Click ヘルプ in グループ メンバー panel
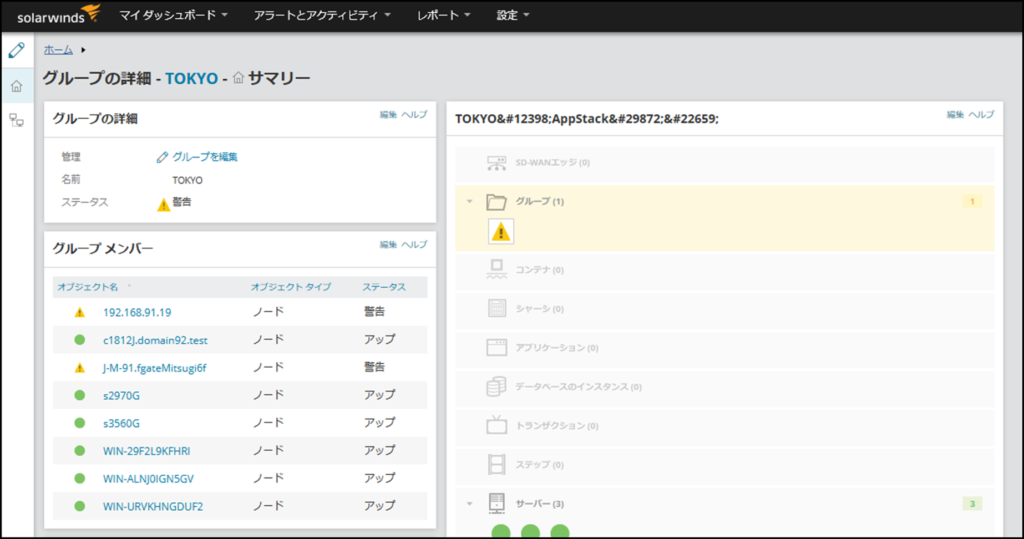 click(x=414, y=244)
